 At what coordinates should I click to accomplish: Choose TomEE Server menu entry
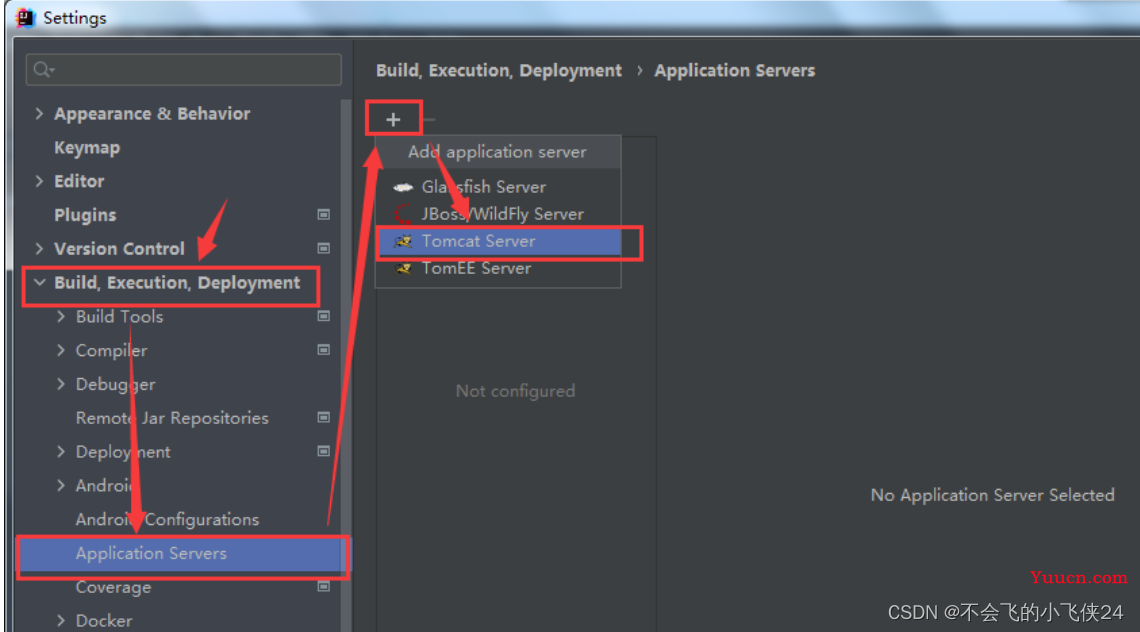point(499,268)
